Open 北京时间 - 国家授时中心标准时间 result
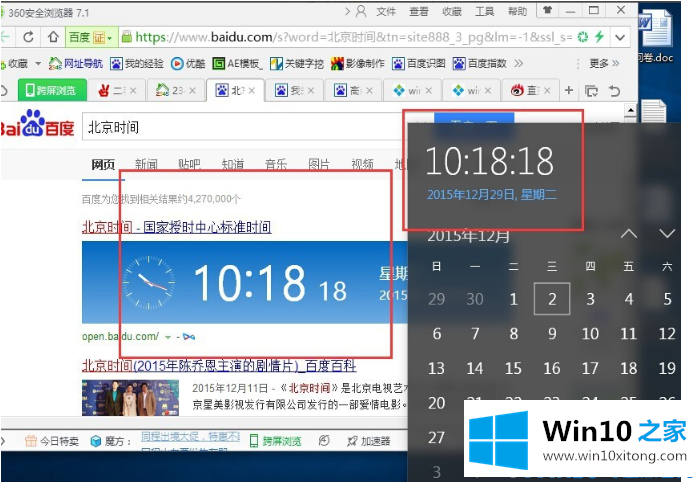The image size is (699, 482). (177, 227)
